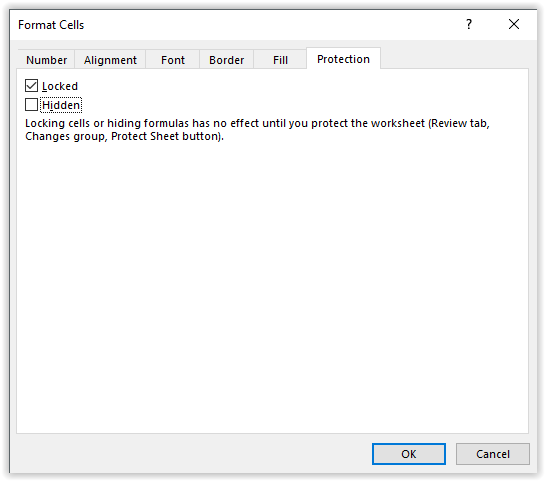The width and height of the screenshot is (545, 481).
Task: Switch to the Number tab
Action: click(x=46, y=60)
